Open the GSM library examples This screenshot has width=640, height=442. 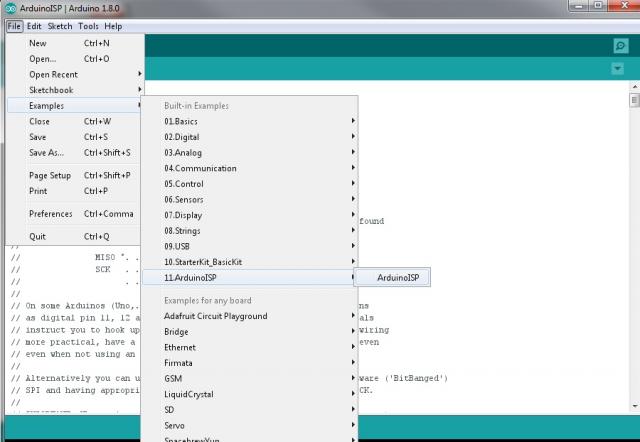click(x=249, y=378)
